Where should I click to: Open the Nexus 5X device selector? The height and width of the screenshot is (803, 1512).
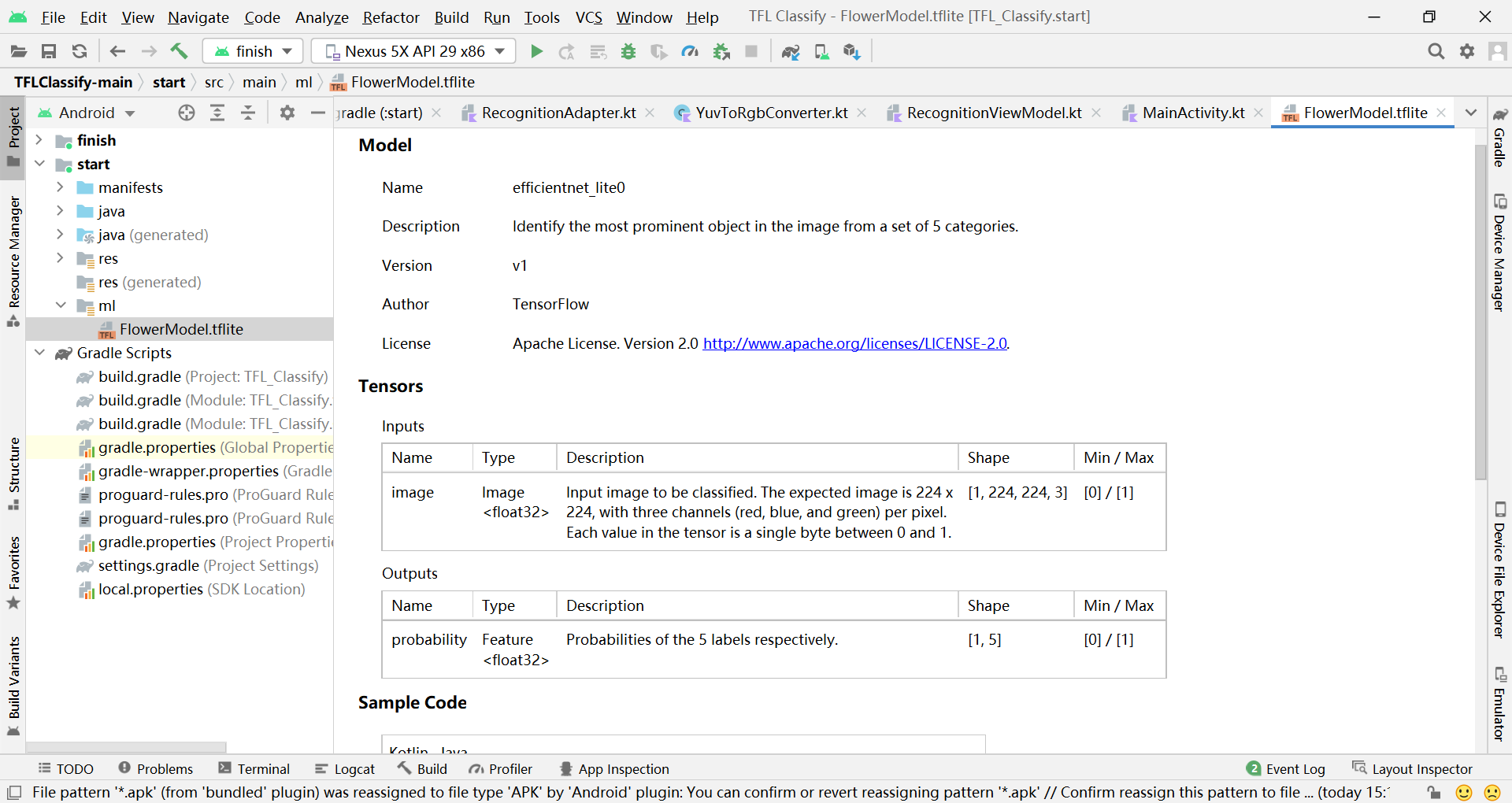pyautogui.click(x=413, y=50)
